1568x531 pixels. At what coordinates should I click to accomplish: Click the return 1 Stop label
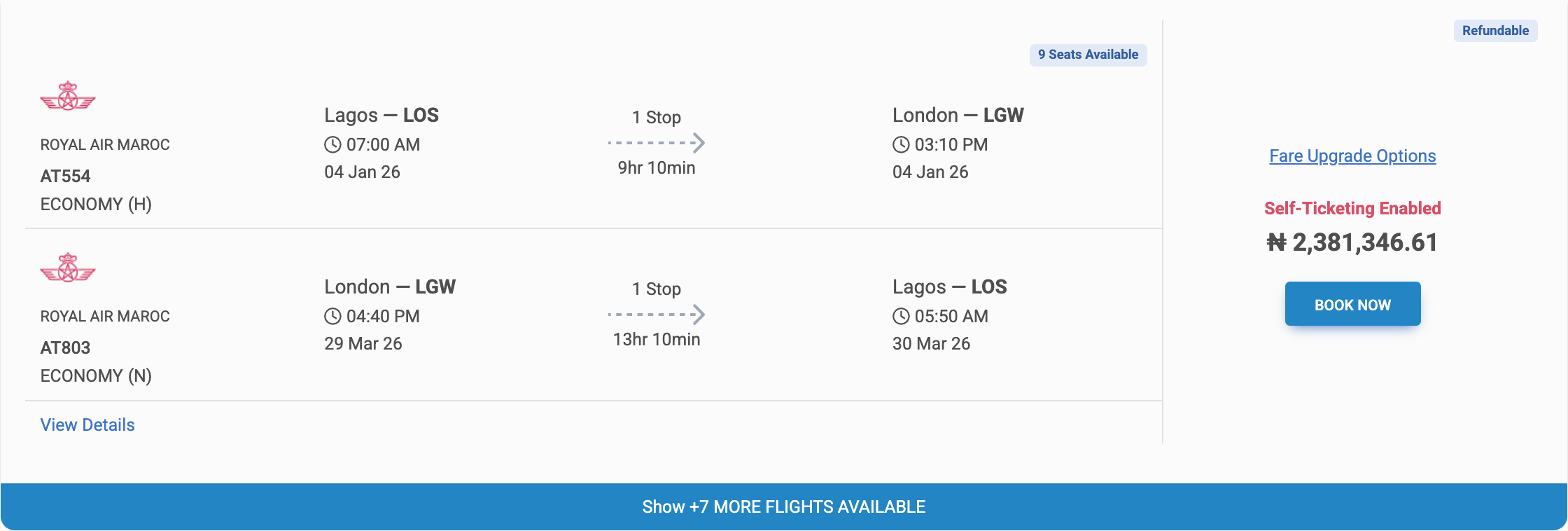tap(656, 289)
